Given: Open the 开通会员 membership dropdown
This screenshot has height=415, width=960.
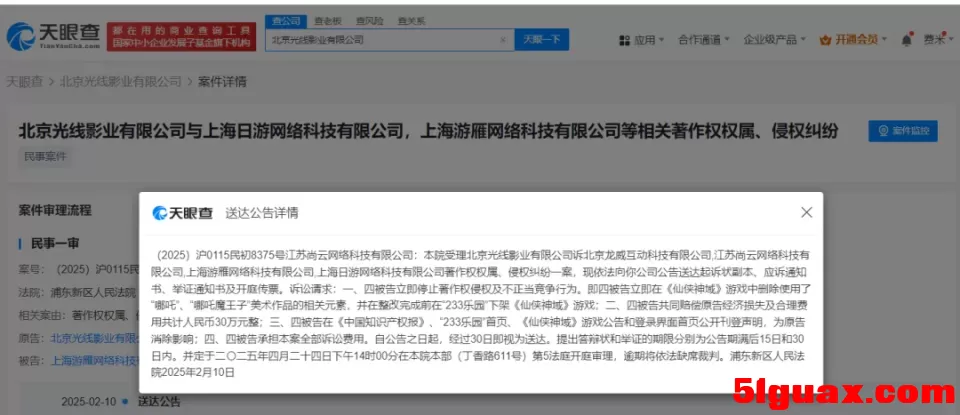Looking at the screenshot, I should (x=853, y=40).
